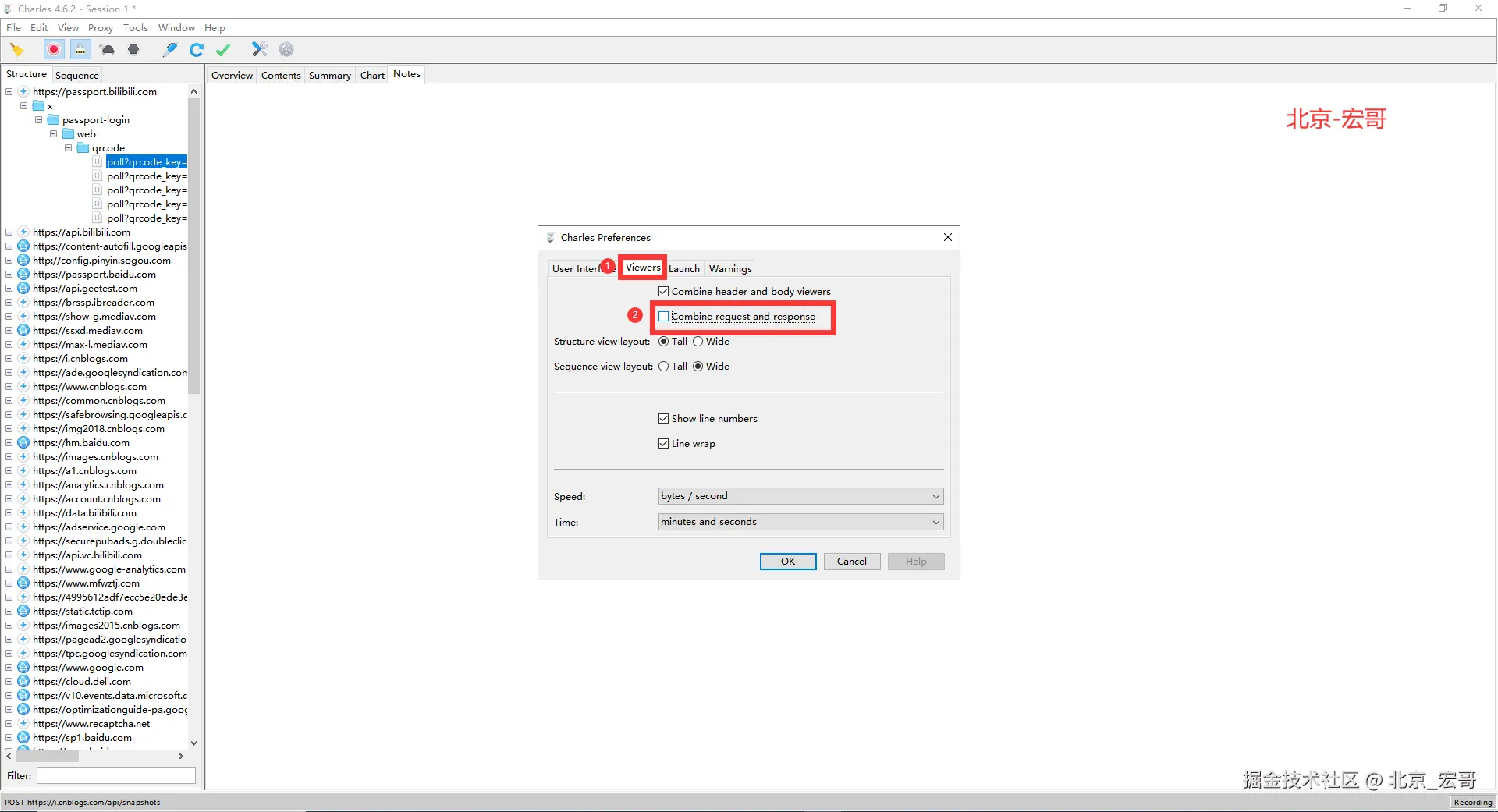Uncheck Line wrap option
Image resolution: width=1498 pixels, height=812 pixels.
(664, 444)
